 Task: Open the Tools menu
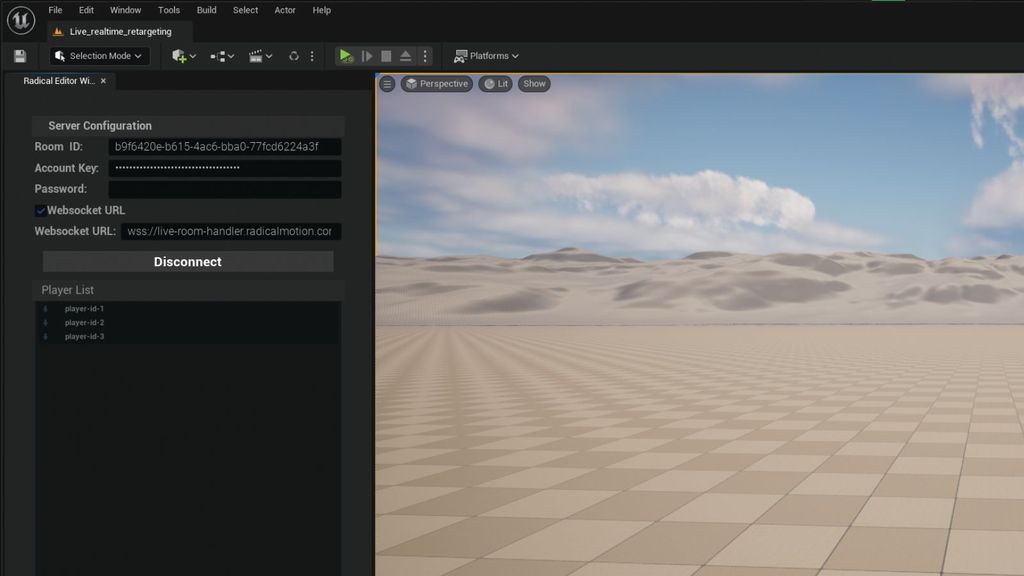point(168,10)
